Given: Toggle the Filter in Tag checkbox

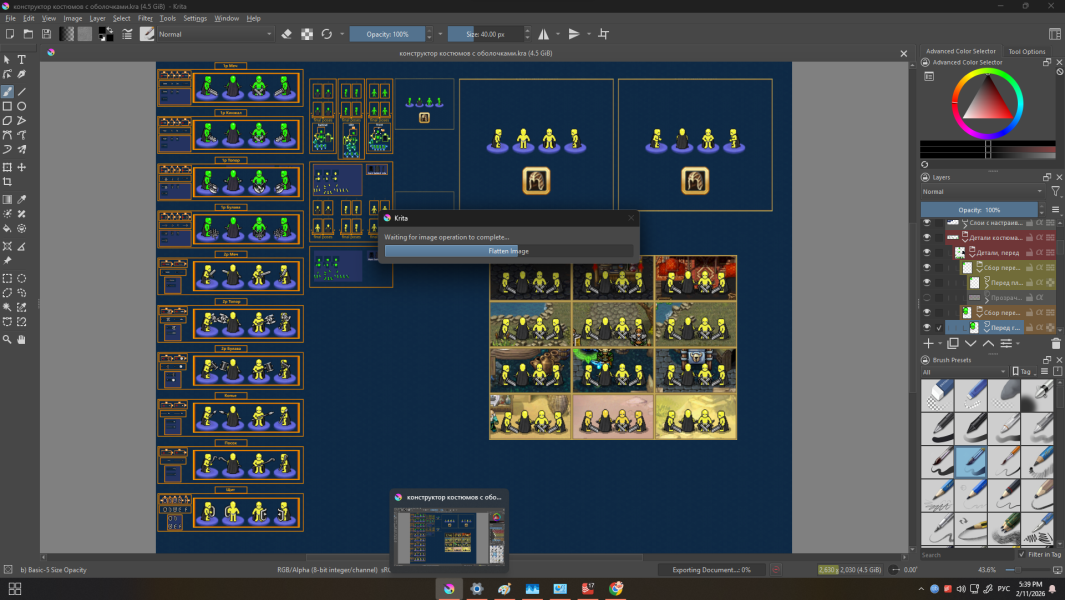Looking at the screenshot, I should click(x=1022, y=554).
